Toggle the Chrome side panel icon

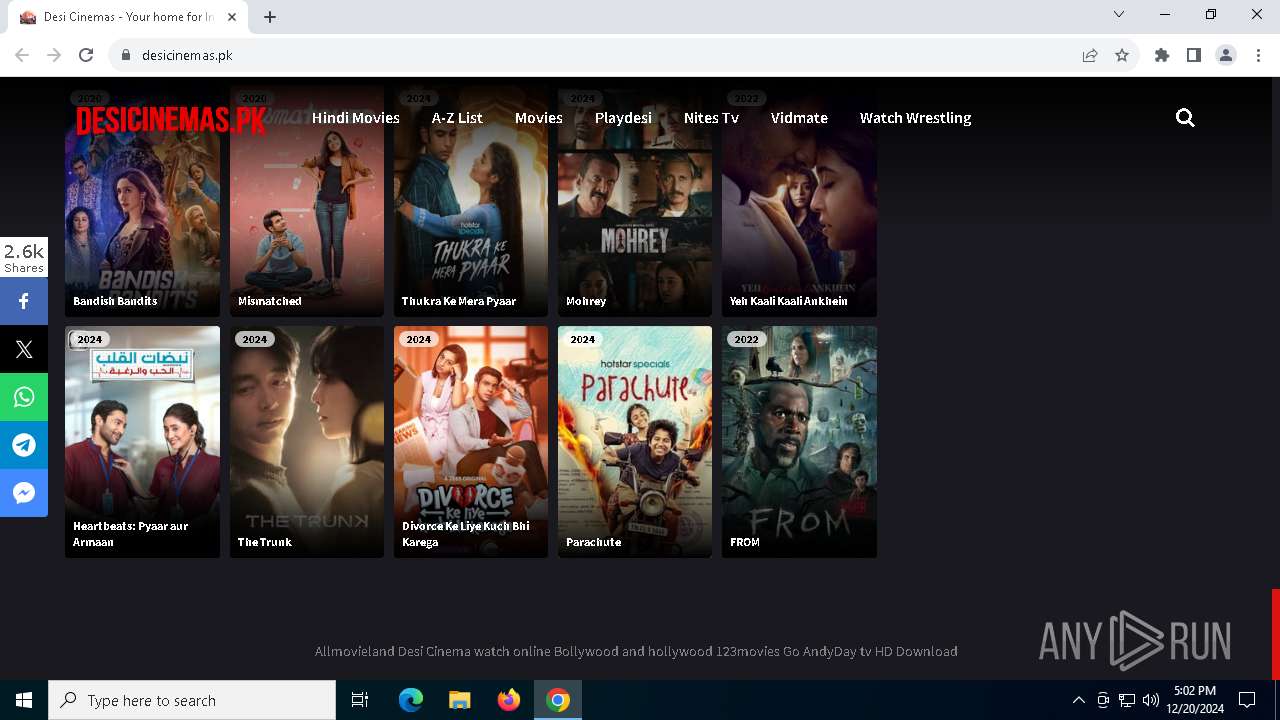pyautogui.click(x=1194, y=55)
